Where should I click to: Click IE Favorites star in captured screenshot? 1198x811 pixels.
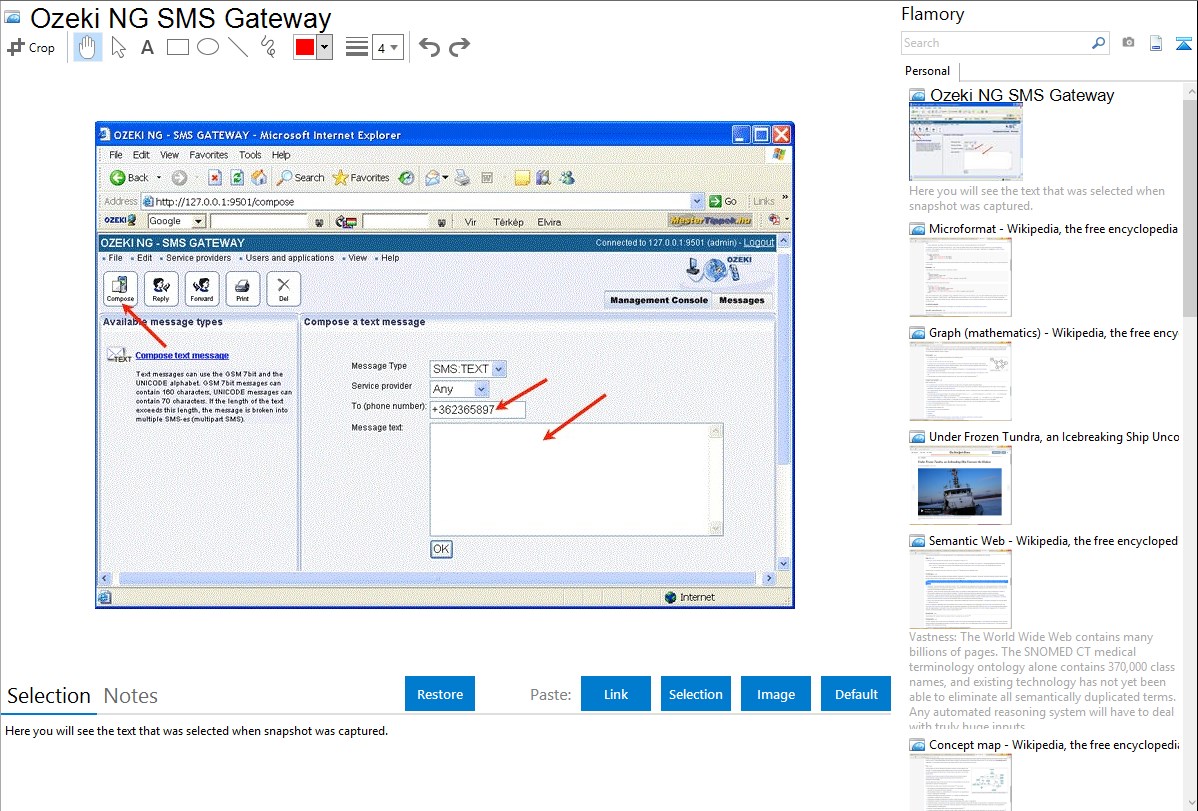tap(361, 178)
